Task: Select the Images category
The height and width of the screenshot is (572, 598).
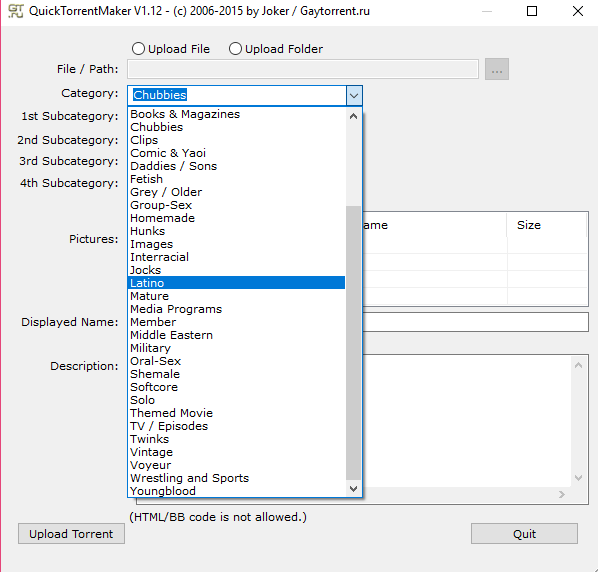Action: tap(236, 244)
